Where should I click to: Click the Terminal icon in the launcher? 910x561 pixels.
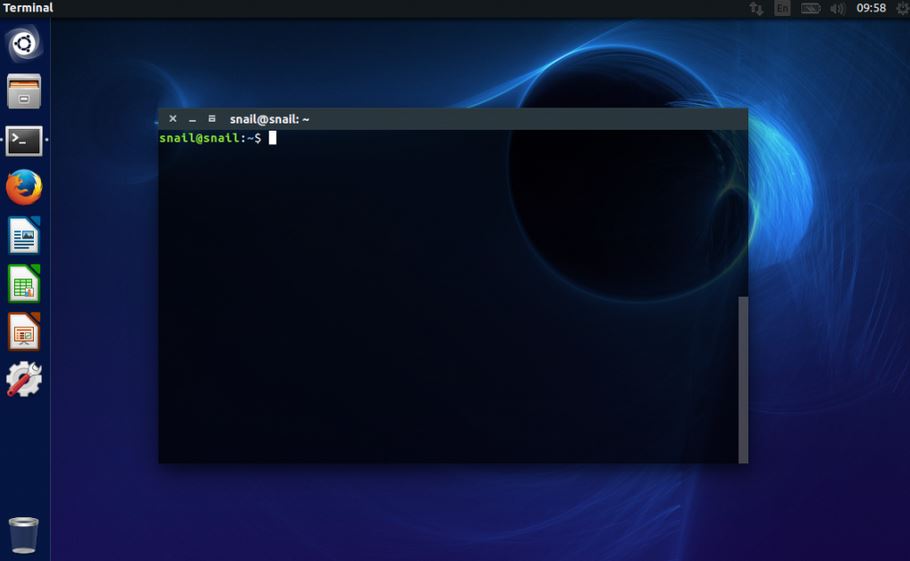(24, 141)
